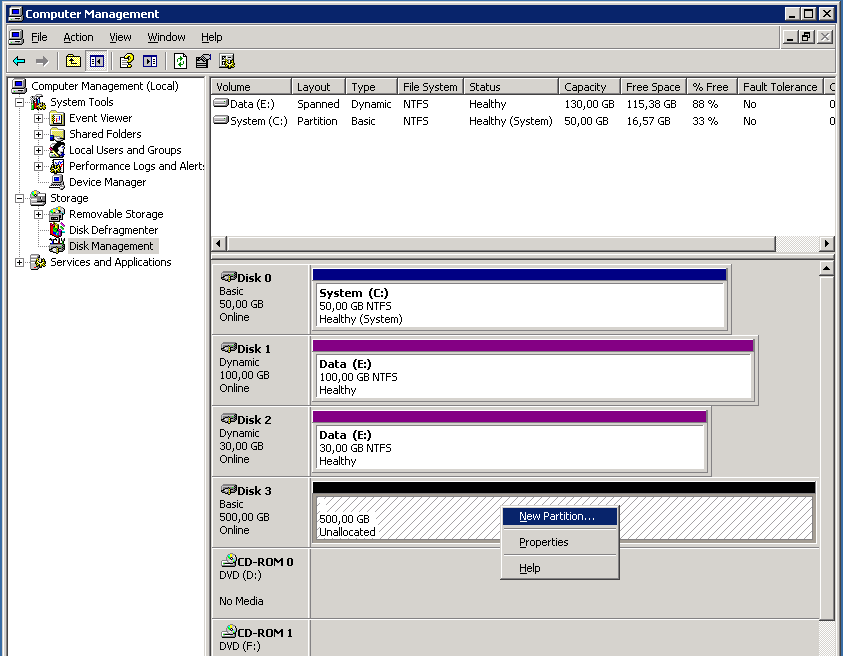Click the "33 %" free value
The width and height of the screenshot is (843, 656).
pyautogui.click(x=705, y=121)
